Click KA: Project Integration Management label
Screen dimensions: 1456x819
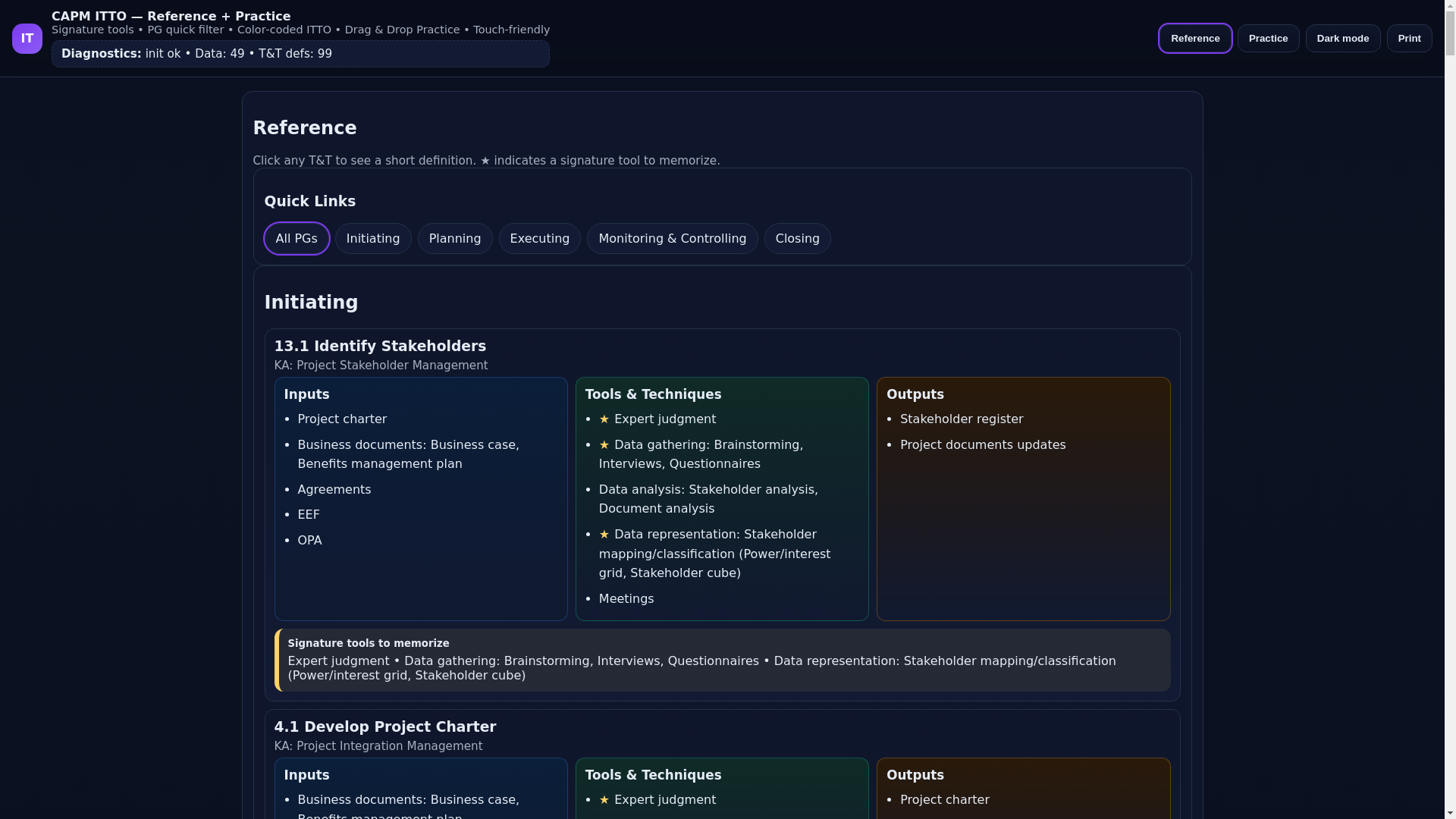[x=378, y=746]
